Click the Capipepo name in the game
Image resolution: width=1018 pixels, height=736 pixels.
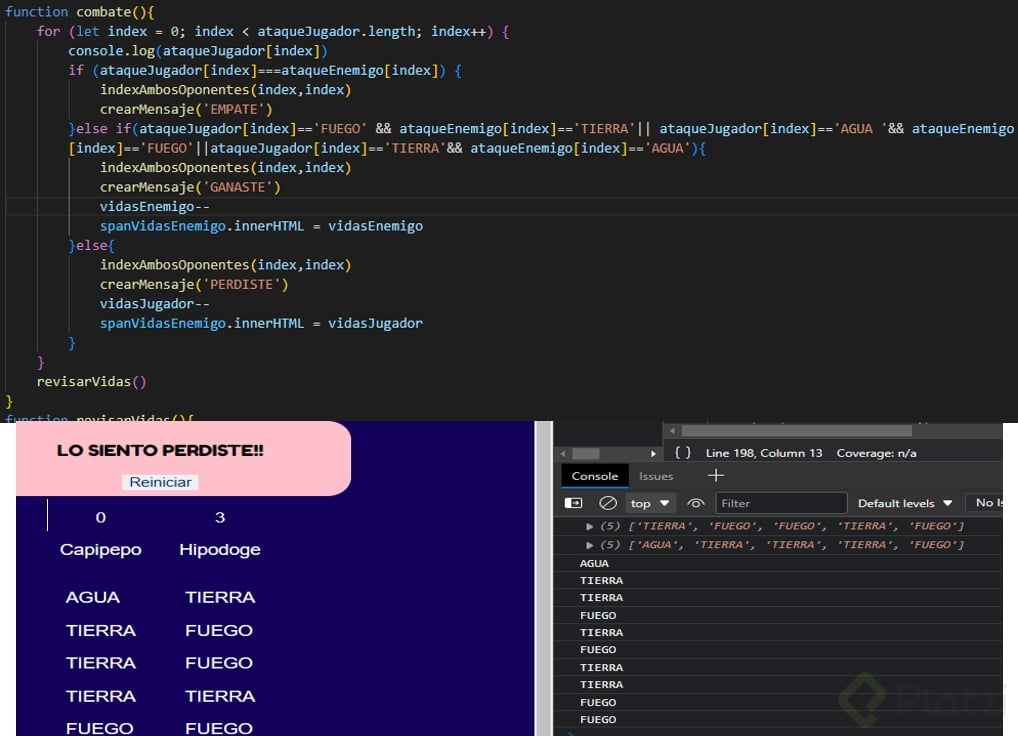click(x=101, y=550)
